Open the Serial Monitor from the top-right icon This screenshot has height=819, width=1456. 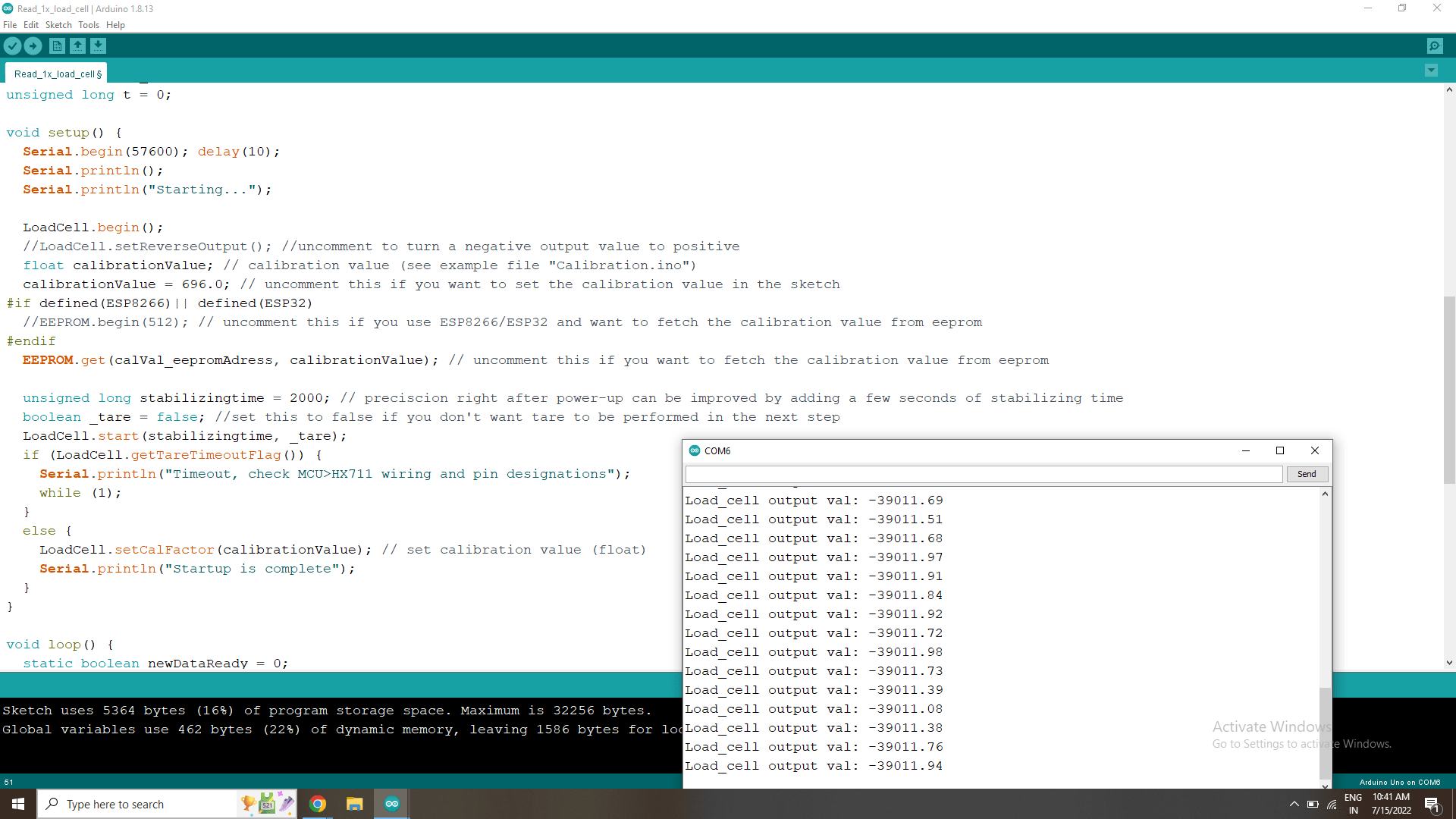tap(1436, 45)
